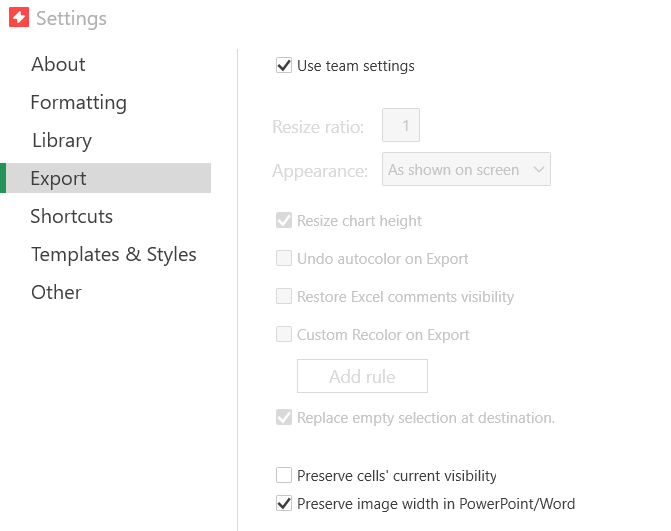Toggle Resize chart height checkbox
This screenshot has width=671, height=531.
pyautogui.click(x=284, y=220)
